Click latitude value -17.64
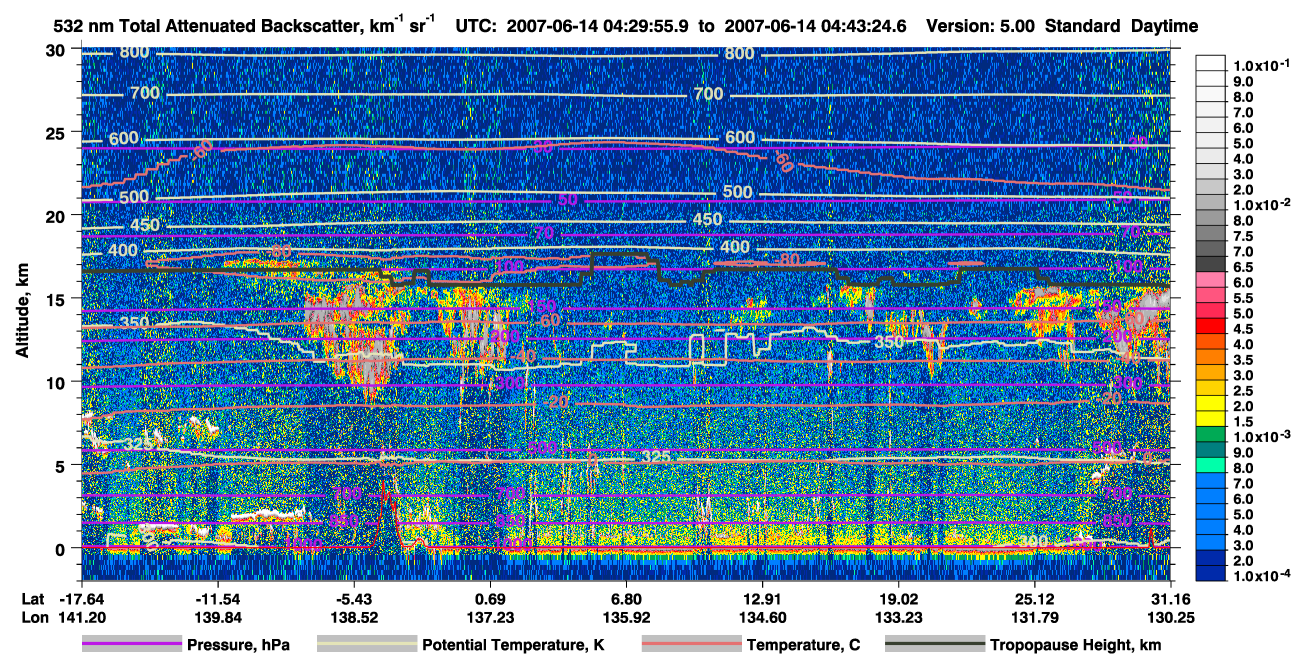 82,598
